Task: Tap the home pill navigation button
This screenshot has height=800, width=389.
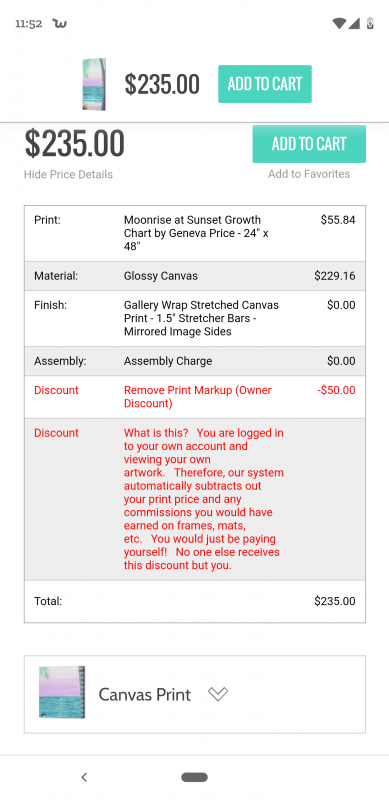Action: (194, 777)
